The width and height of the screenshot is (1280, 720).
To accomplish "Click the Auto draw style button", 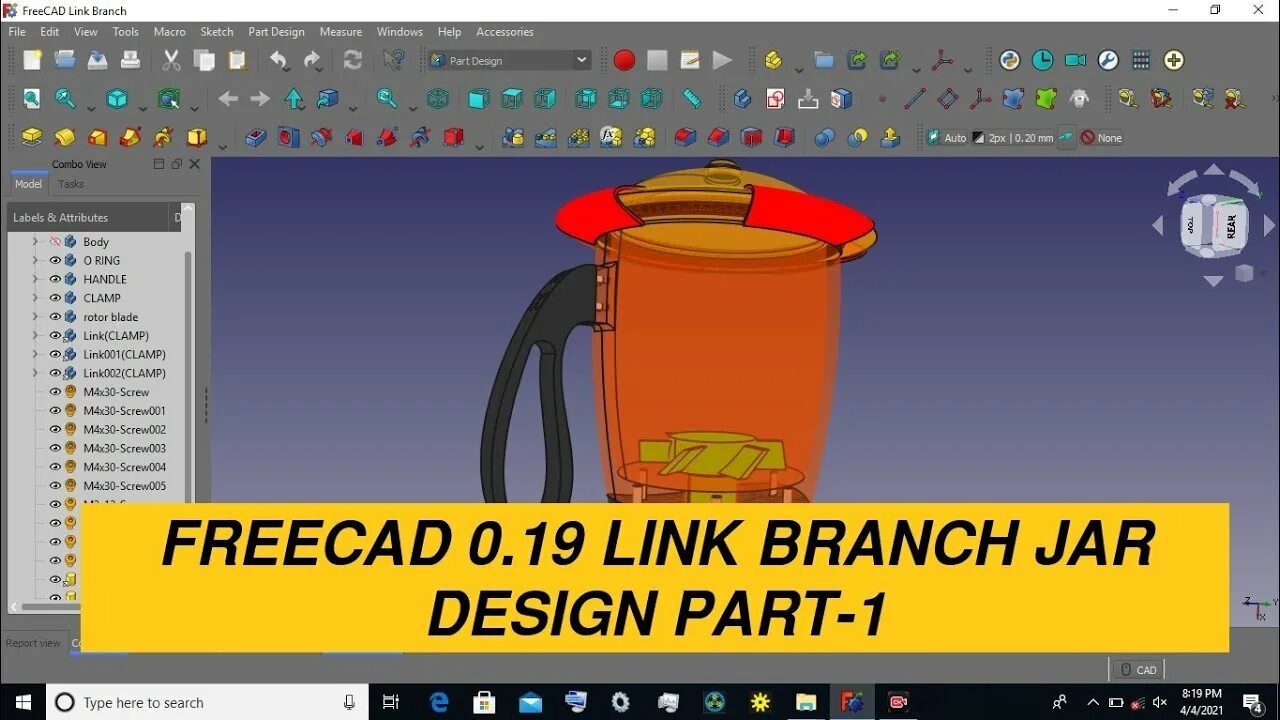I will (x=947, y=138).
